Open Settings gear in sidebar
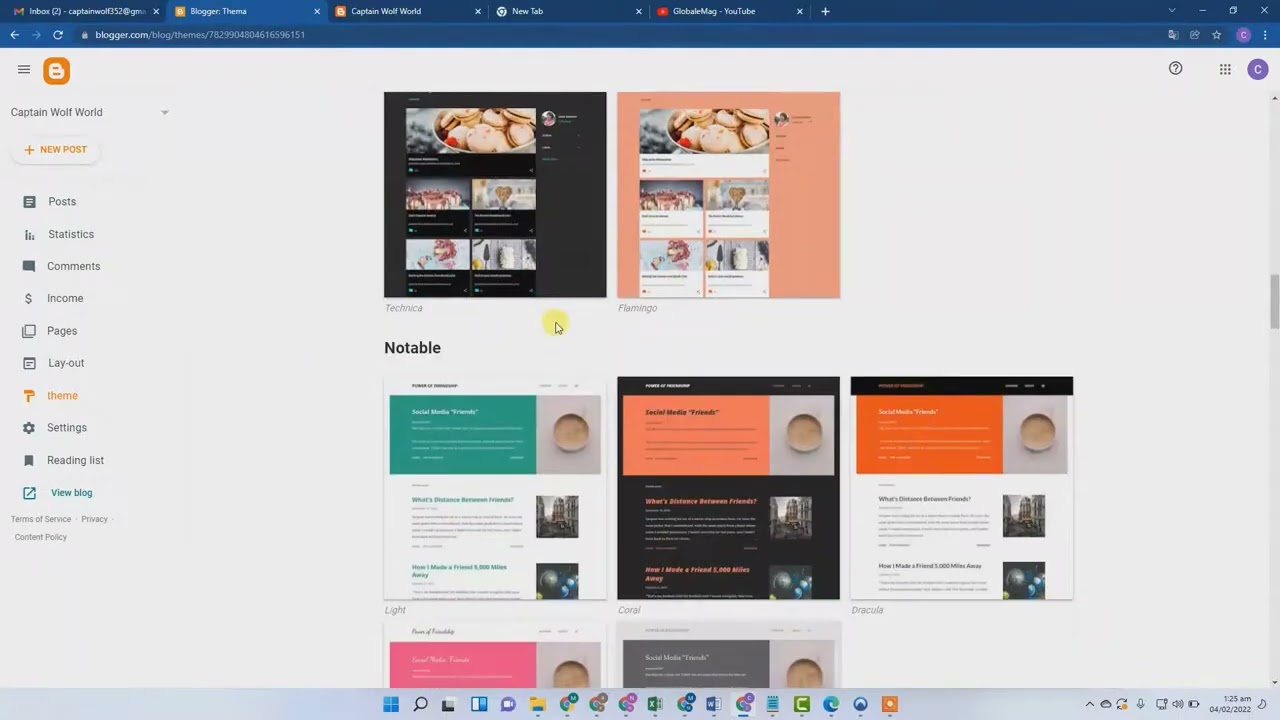The image size is (1280, 720). click(29, 428)
